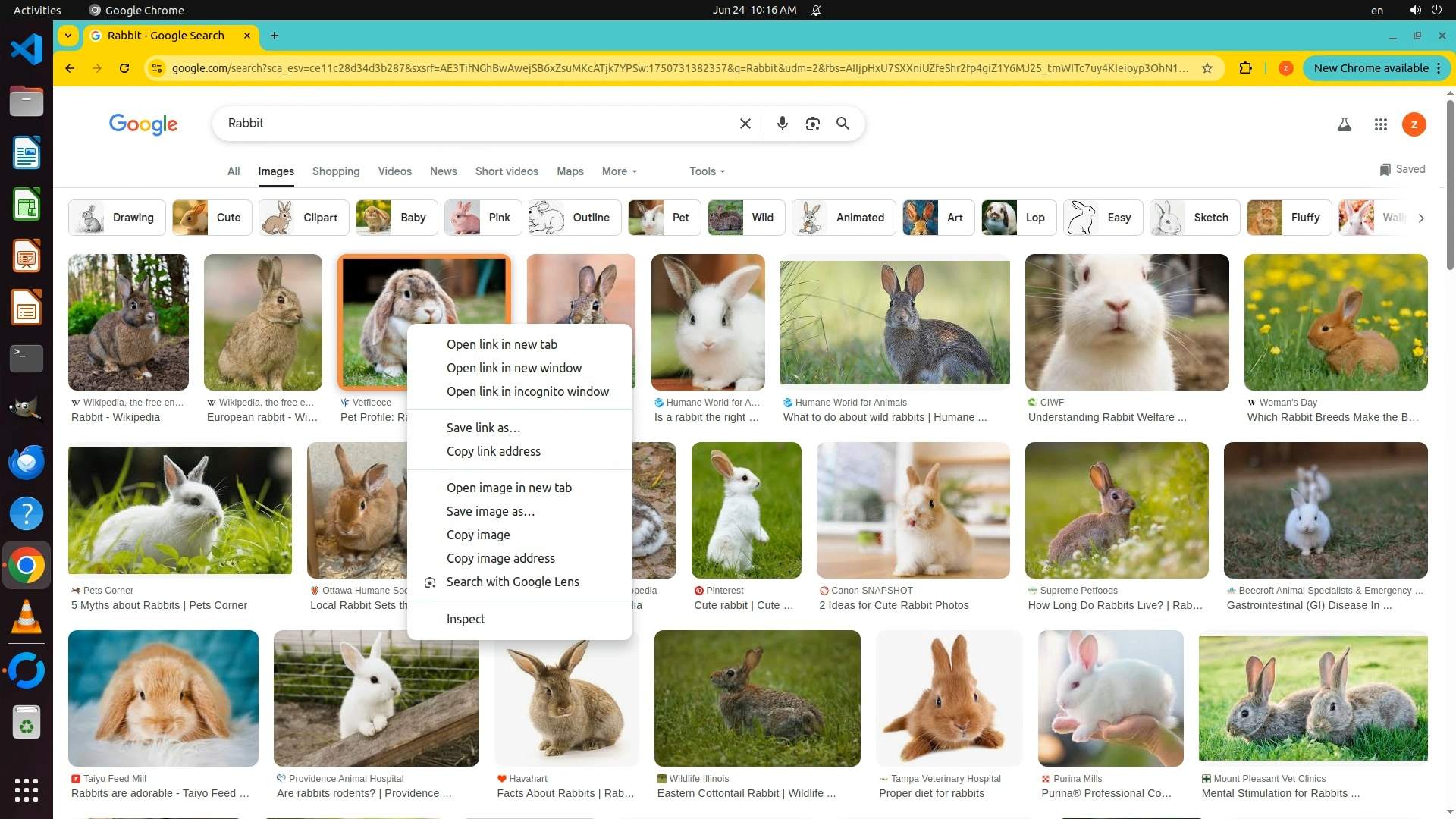Viewport: 1456px width, 819px height.
Task: Open Chrome extensions puzzle icon
Action: tap(1245, 68)
